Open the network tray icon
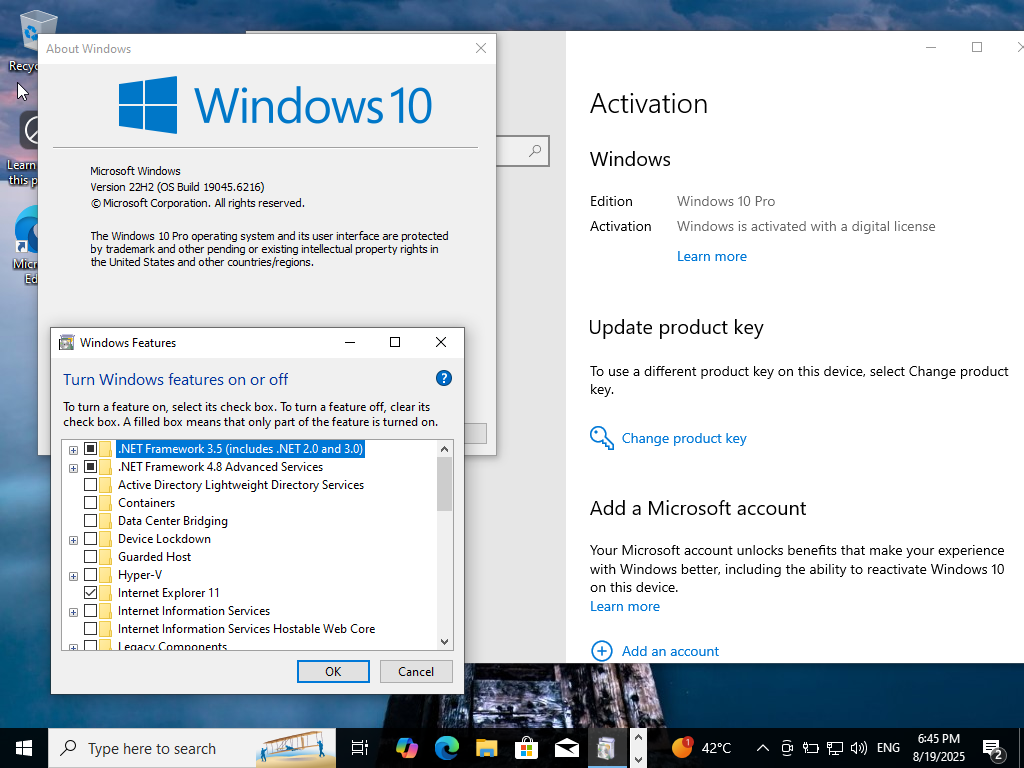 [835, 748]
